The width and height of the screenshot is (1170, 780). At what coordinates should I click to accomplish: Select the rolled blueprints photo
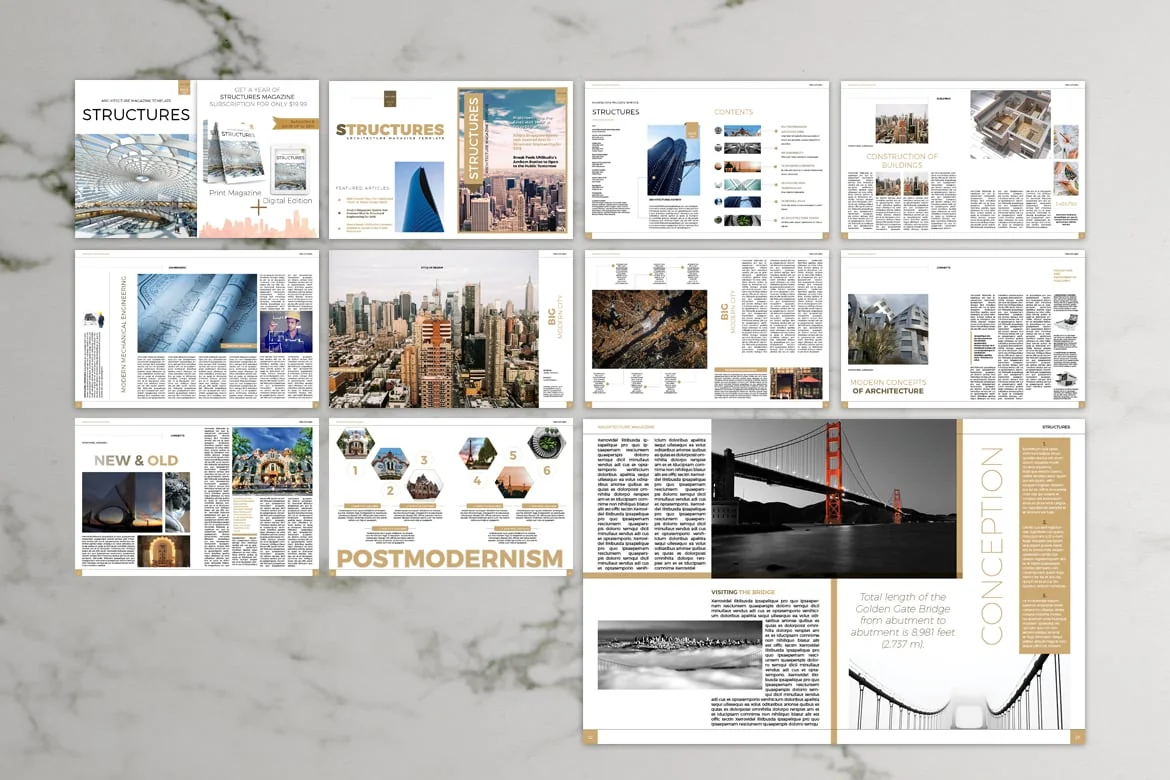[197, 312]
